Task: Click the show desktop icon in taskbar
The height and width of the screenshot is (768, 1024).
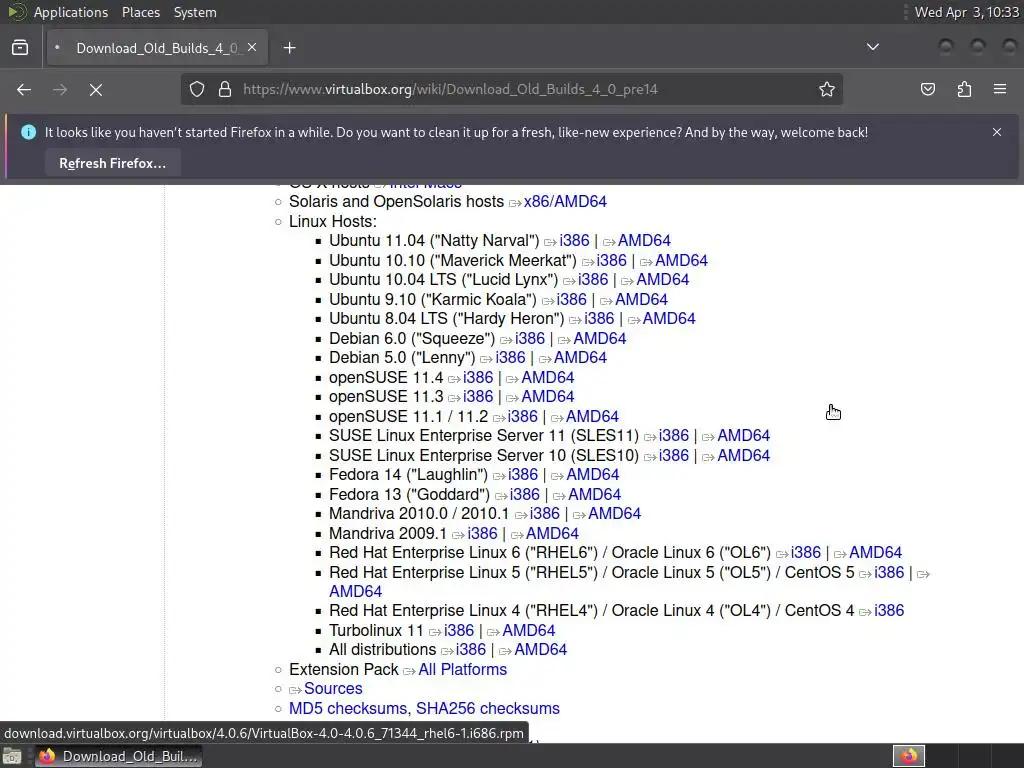Action: pyautogui.click(x=12, y=756)
